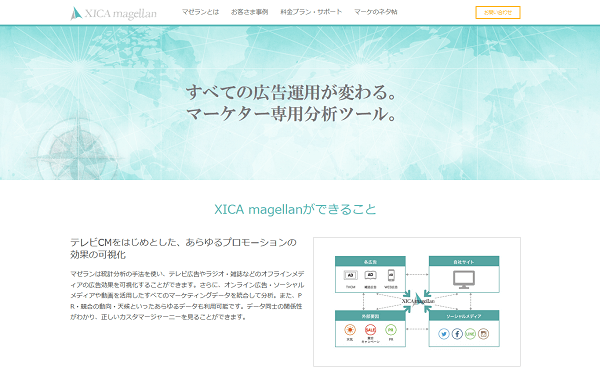Click the green PR circle icon
The image size is (600, 378).
click(391, 329)
